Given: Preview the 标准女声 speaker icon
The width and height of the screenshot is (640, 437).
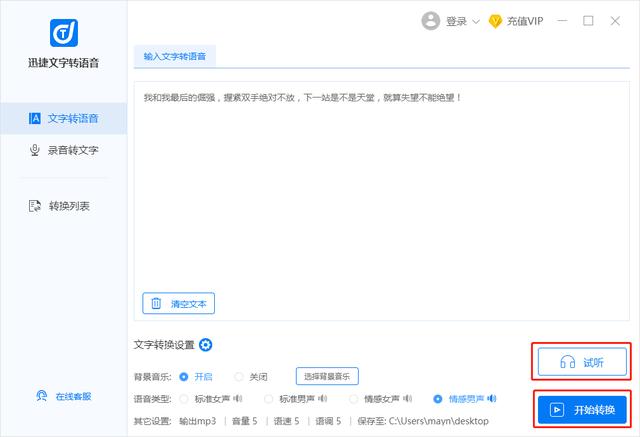Looking at the screenshot, I should [238, 399].
